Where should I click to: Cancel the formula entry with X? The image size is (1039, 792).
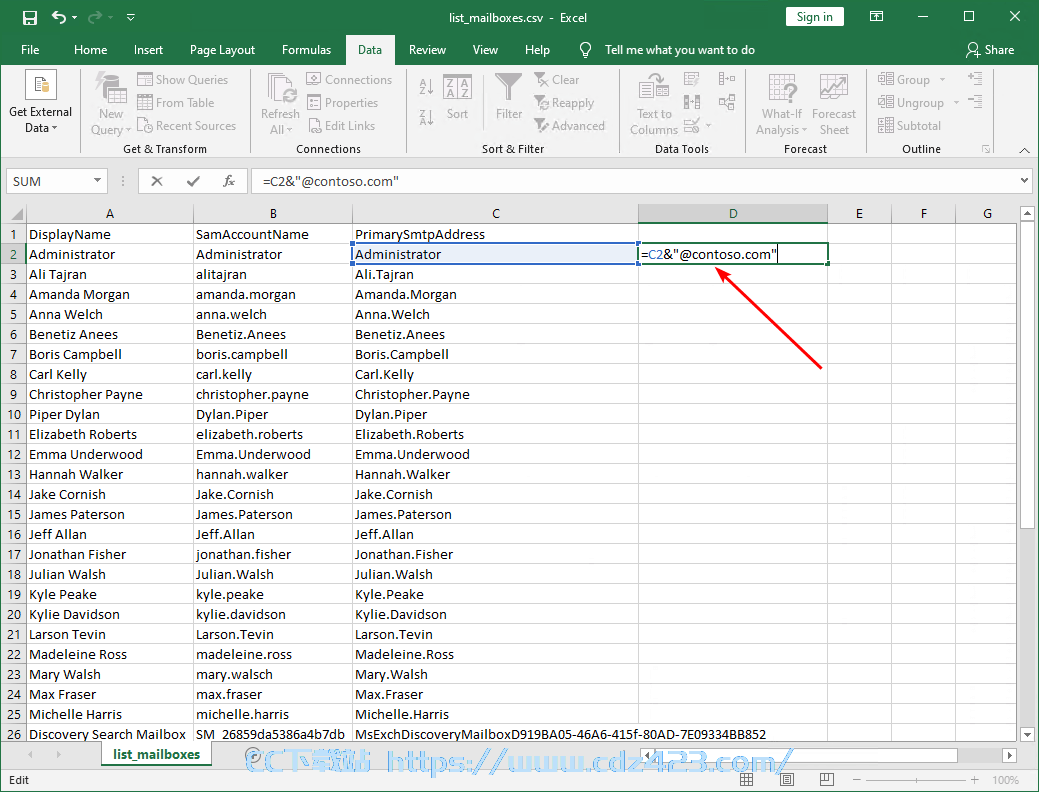pos(157,181)
